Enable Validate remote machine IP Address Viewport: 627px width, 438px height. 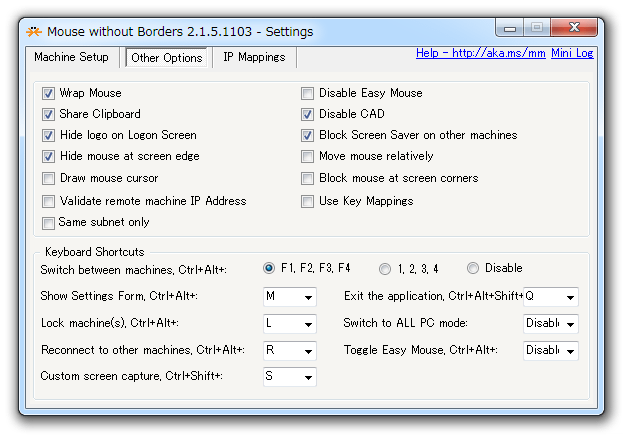pyautogui.click(x=48, y=201)
